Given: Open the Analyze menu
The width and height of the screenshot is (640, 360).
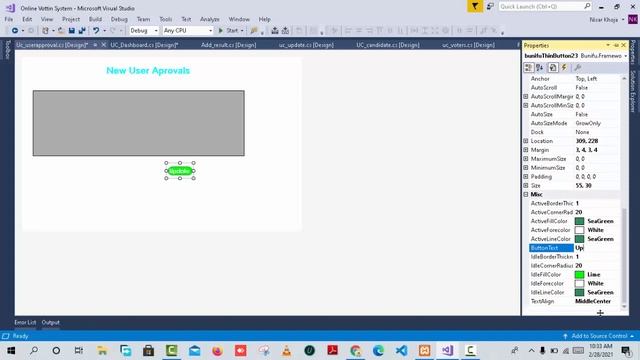Looking at the screenshot, I should 209,19.
